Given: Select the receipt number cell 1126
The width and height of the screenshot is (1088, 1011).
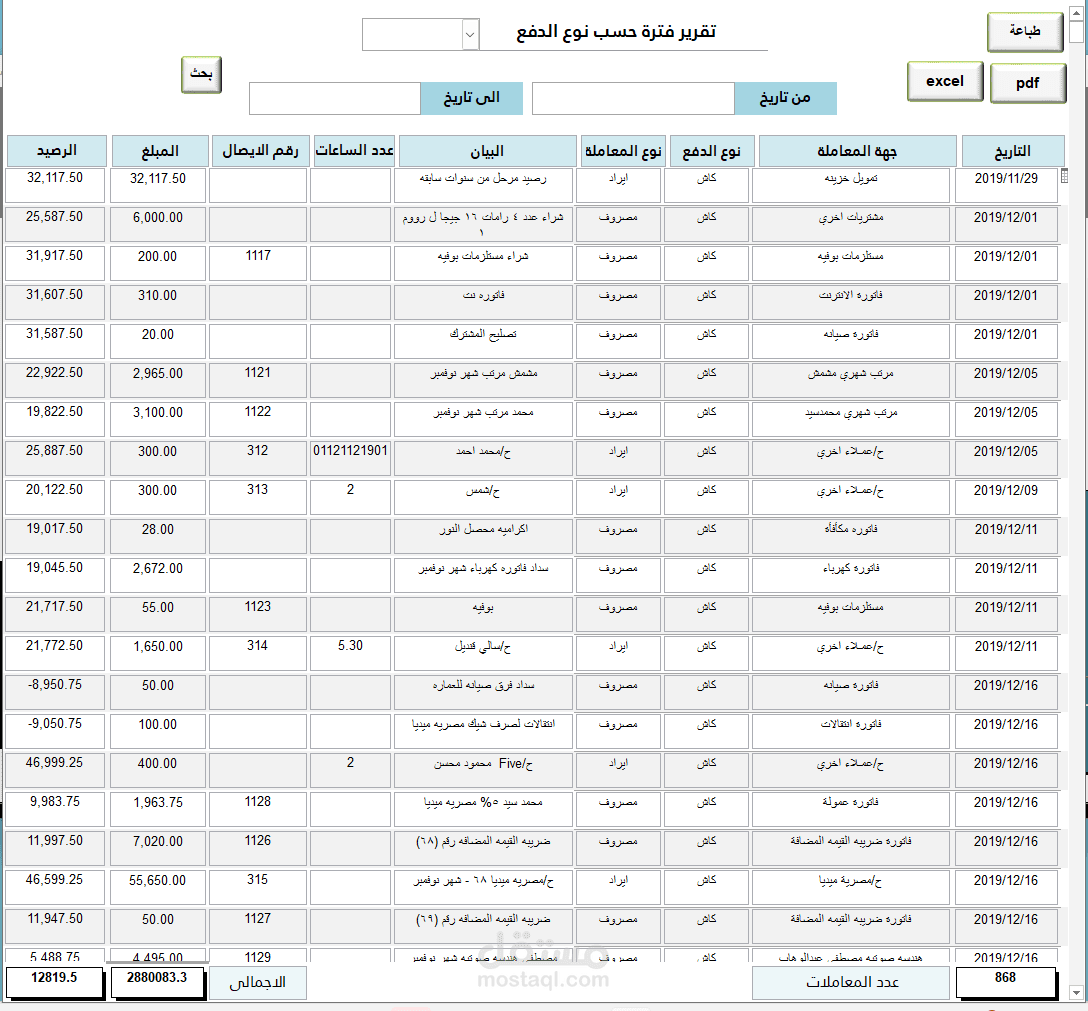Looking at the screenshot, I should tap(257, 848).
